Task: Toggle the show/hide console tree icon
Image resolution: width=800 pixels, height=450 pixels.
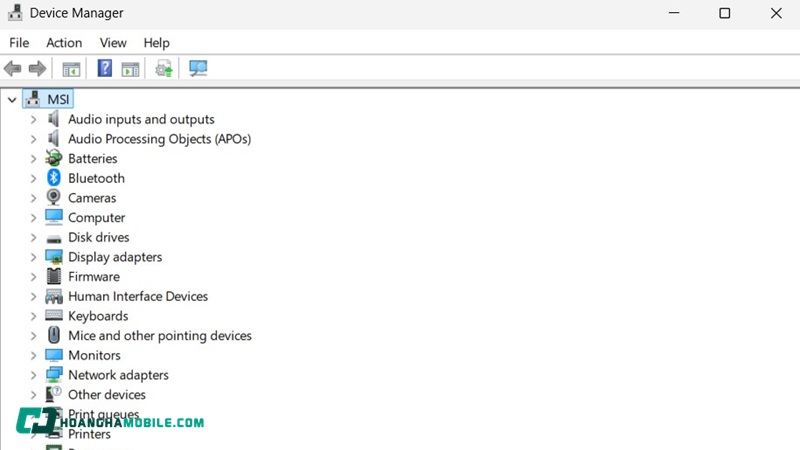Action: click(71, 69)
